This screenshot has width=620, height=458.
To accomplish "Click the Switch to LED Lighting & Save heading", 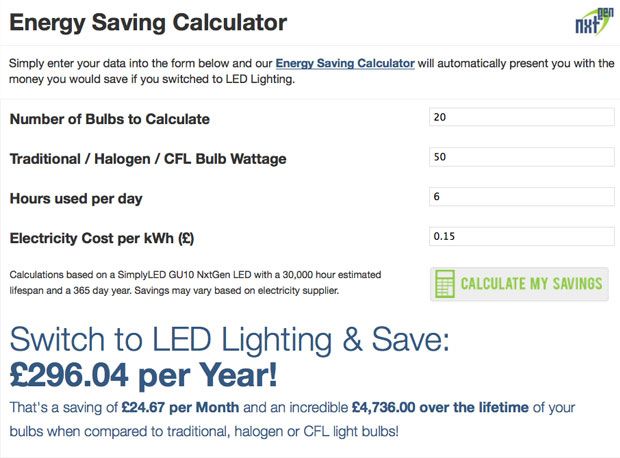I will [229, 339].
